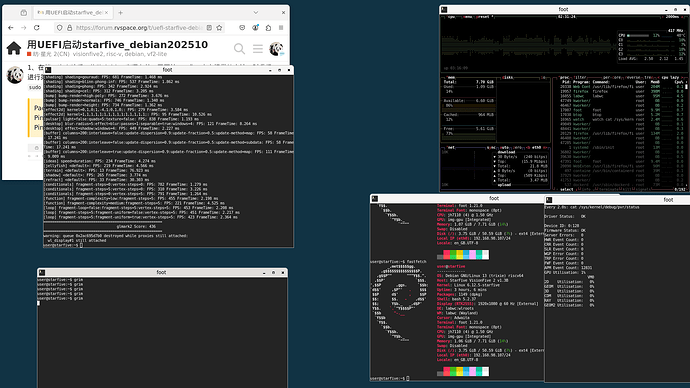Open the 昉·星光 2(CN) category link
This screenshot has width=690, height=388.
[x=48, y=54]
